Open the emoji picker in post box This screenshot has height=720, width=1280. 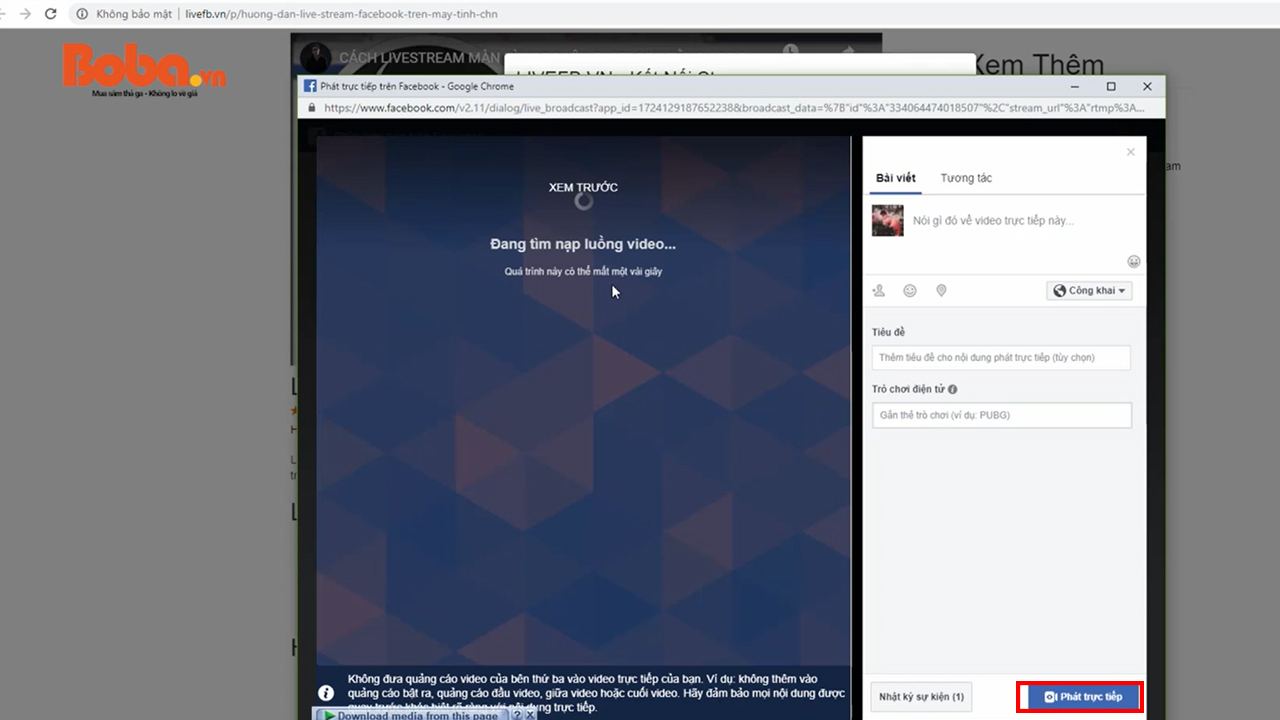[x=1133, y=262]
